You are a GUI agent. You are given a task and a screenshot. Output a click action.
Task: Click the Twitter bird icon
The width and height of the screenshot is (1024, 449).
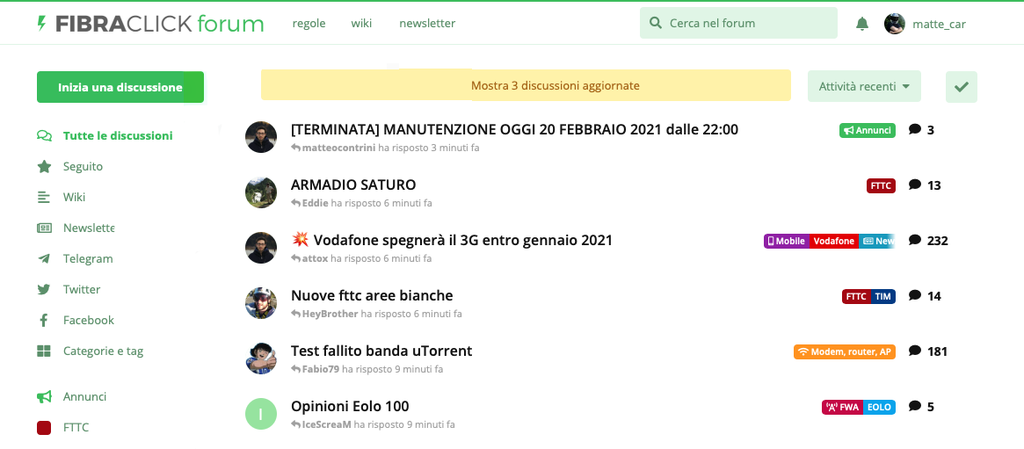pos(44,289)
